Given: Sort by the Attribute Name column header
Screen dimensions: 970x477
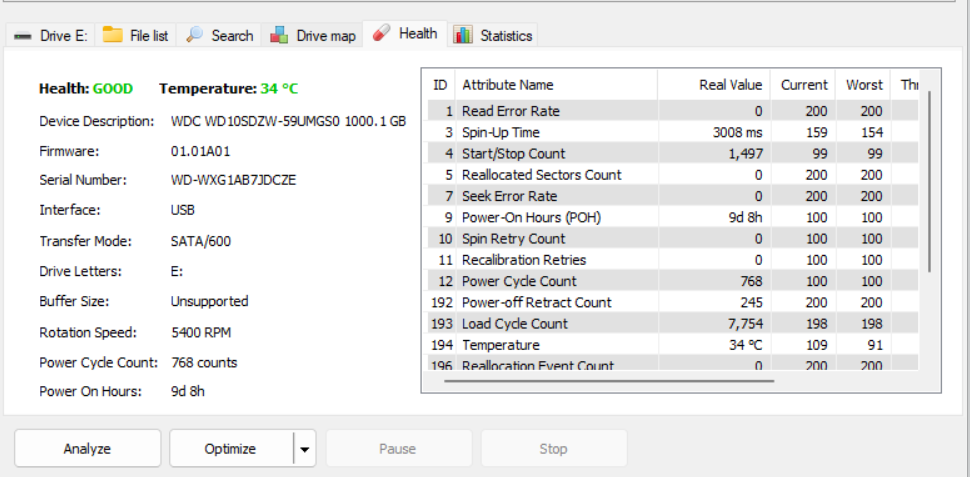Looking at the screenshot, I should click(x=508, y=85).
